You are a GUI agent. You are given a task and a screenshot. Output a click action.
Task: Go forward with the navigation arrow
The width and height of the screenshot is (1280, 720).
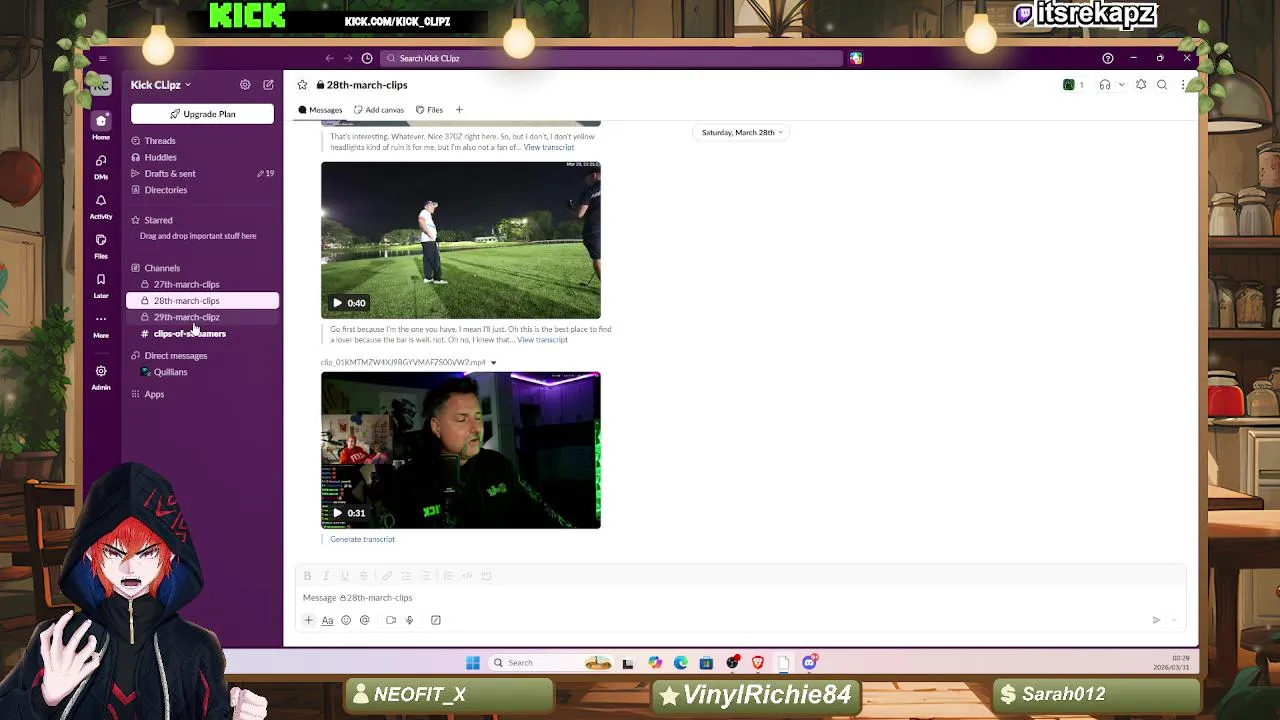coord(348,58)
